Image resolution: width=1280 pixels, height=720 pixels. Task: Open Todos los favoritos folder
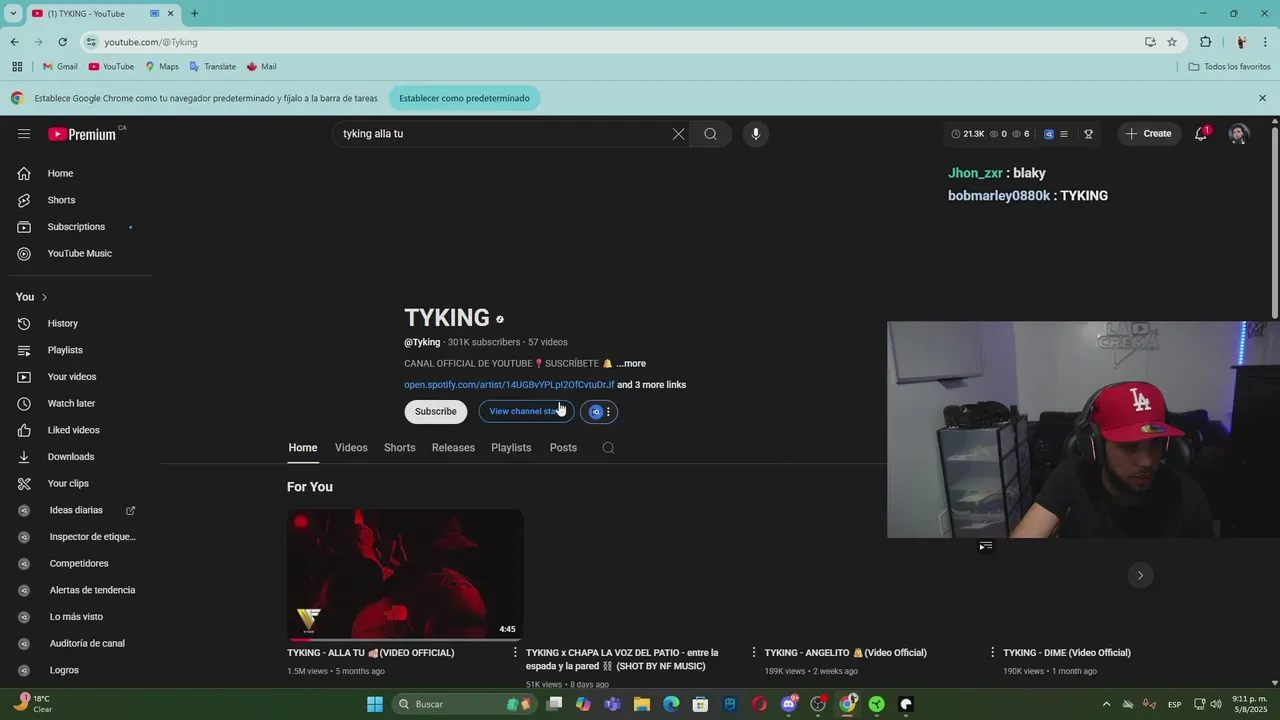point(1229,67)
